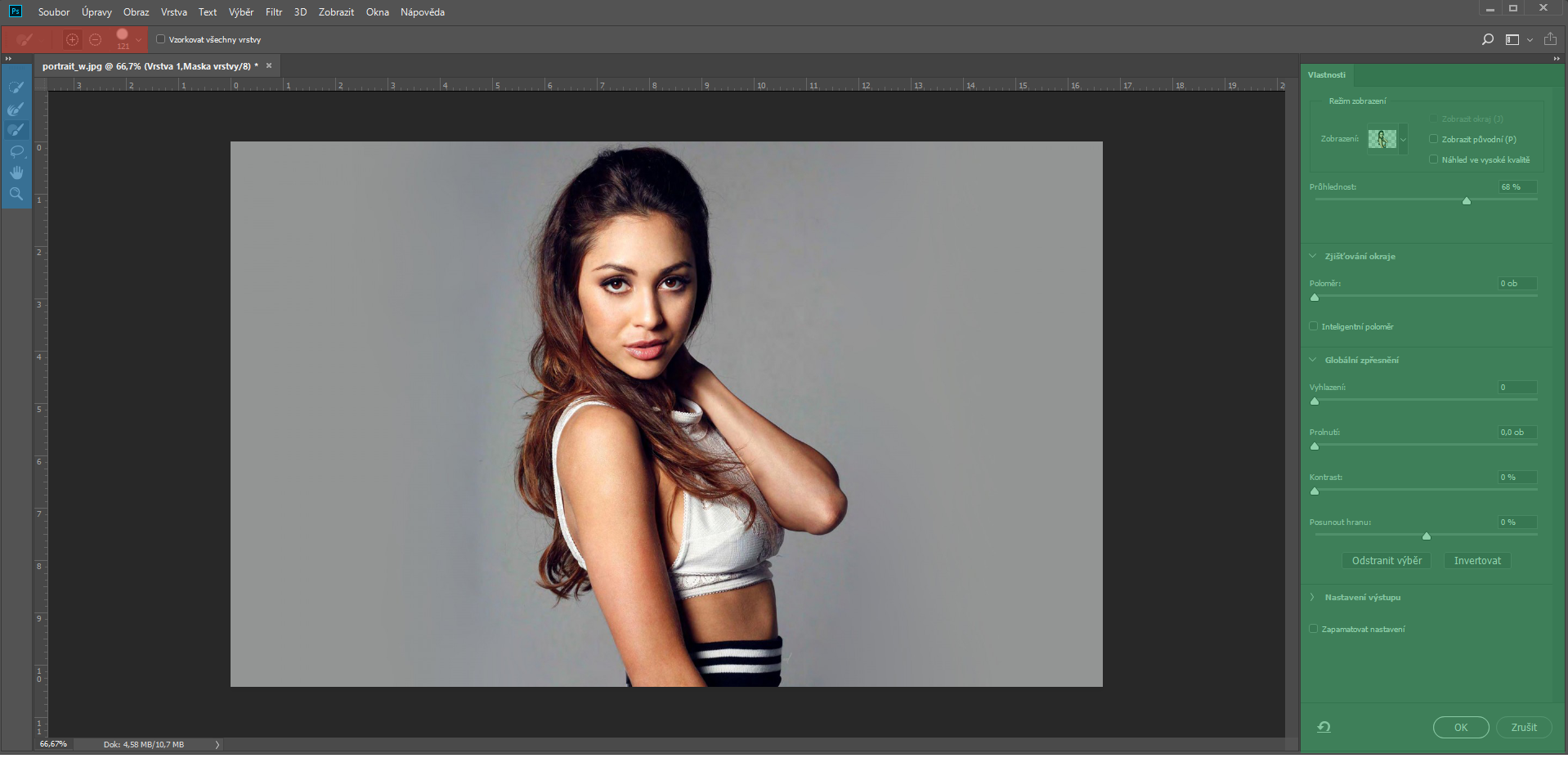This screenshot has width=1568, height=758.
Task: Activate the Brush tool in the toolbar
Action: point(16,129)
